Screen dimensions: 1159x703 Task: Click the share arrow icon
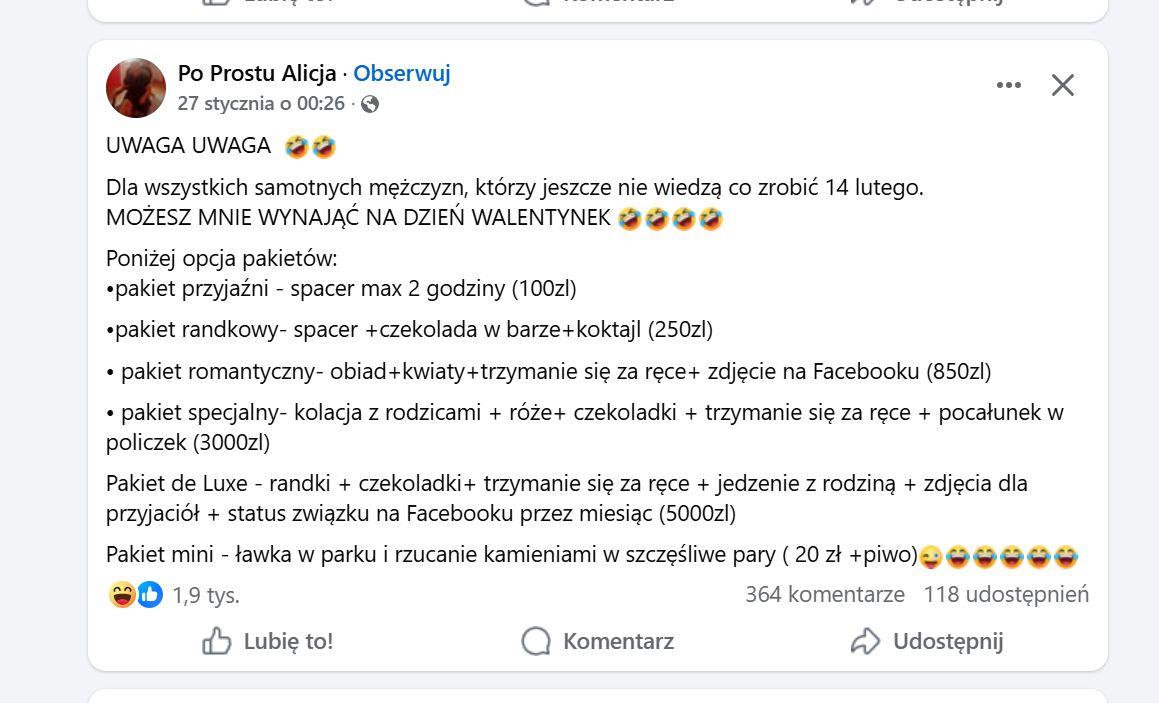[865, 641]
